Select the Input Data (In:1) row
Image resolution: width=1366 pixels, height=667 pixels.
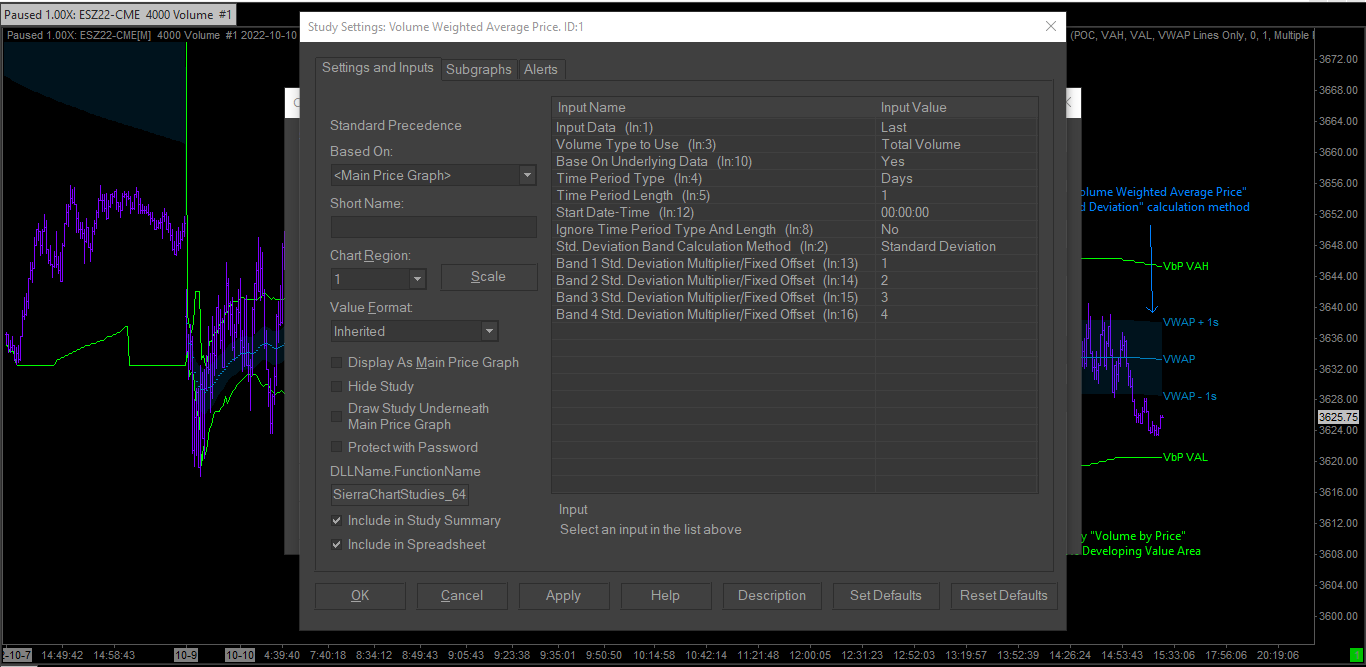pos(795,127)
